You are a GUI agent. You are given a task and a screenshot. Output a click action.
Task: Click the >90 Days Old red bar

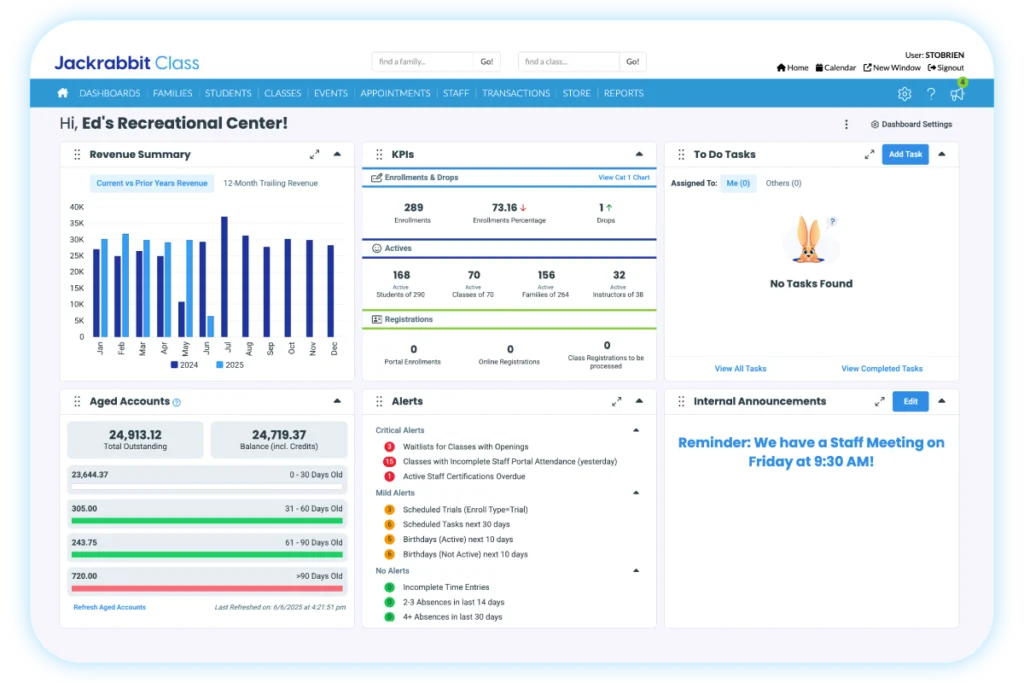click(x=207, y=588)
